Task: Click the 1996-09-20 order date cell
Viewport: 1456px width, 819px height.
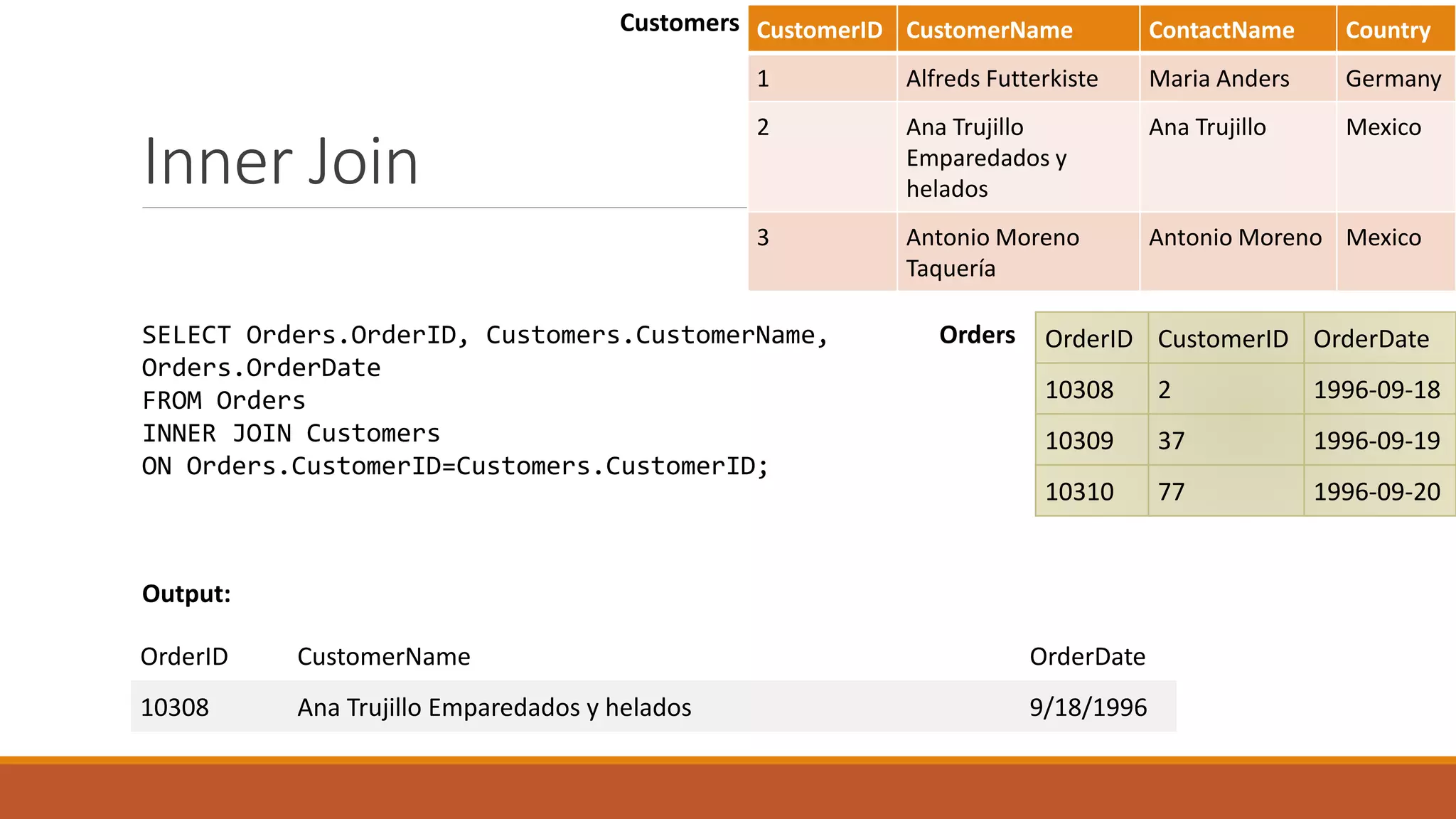Action: tap(1376, 492)
